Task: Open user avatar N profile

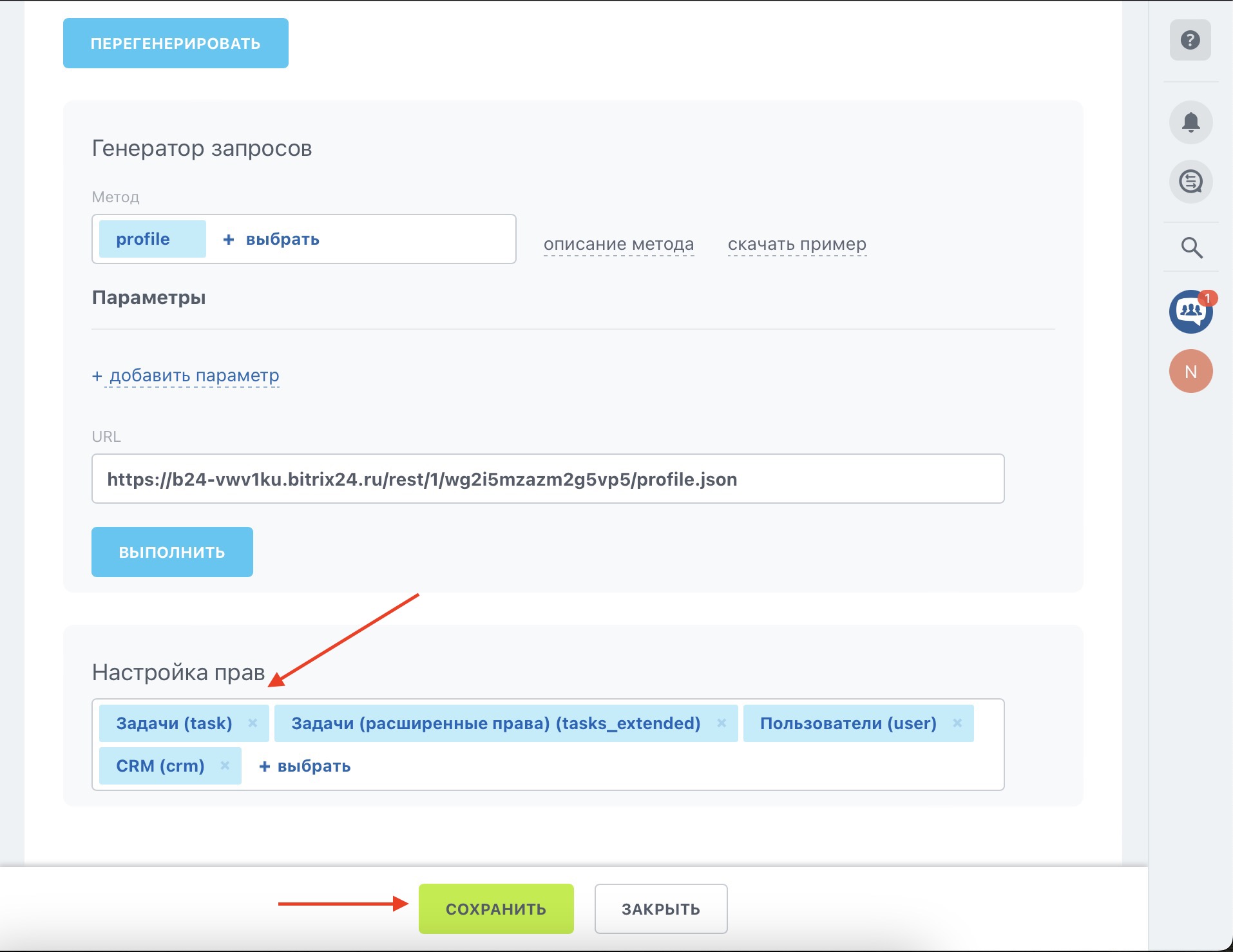Action: [1190, 371]
